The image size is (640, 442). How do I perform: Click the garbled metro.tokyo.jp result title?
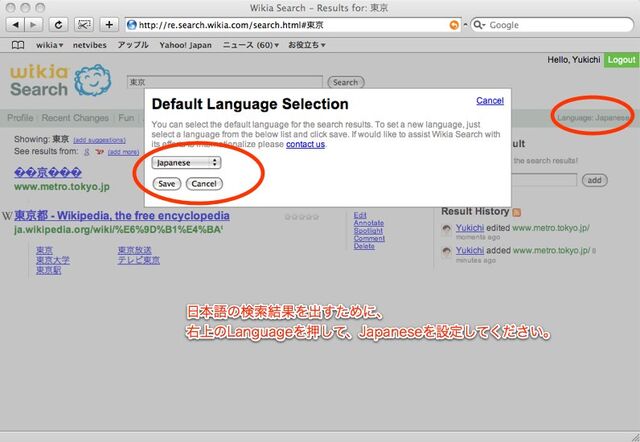click(48, 173)
